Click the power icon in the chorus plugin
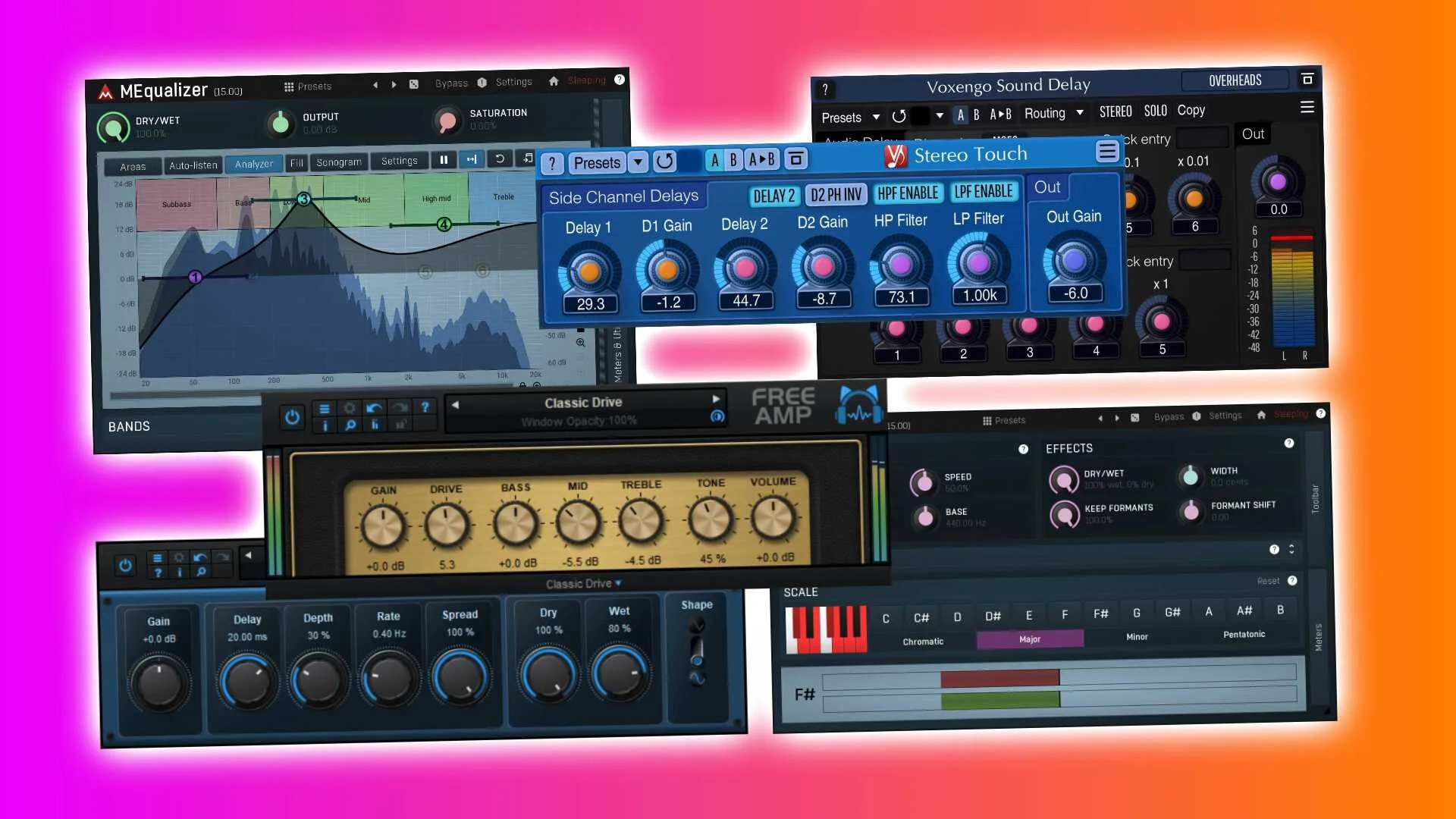This screenshot has height=819, width=1456. pyautogui.click(x=125, y=565)
